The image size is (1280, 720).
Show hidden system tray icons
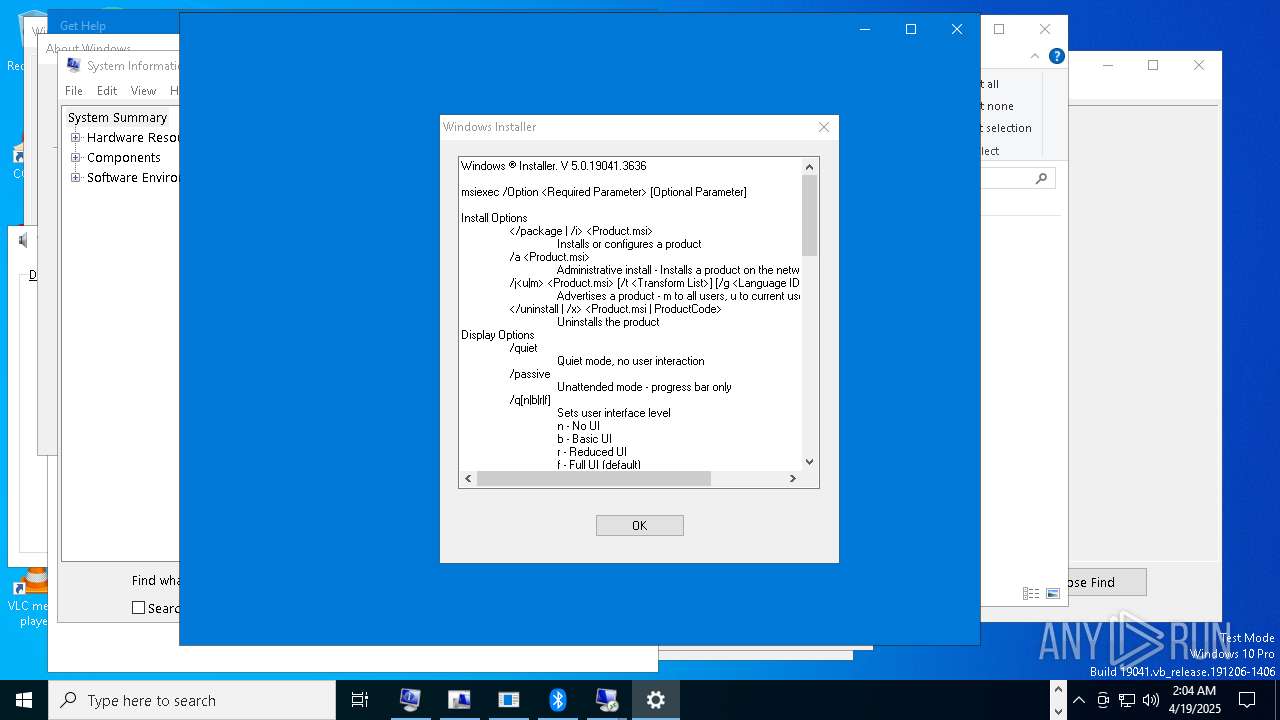coord(1079,700)
